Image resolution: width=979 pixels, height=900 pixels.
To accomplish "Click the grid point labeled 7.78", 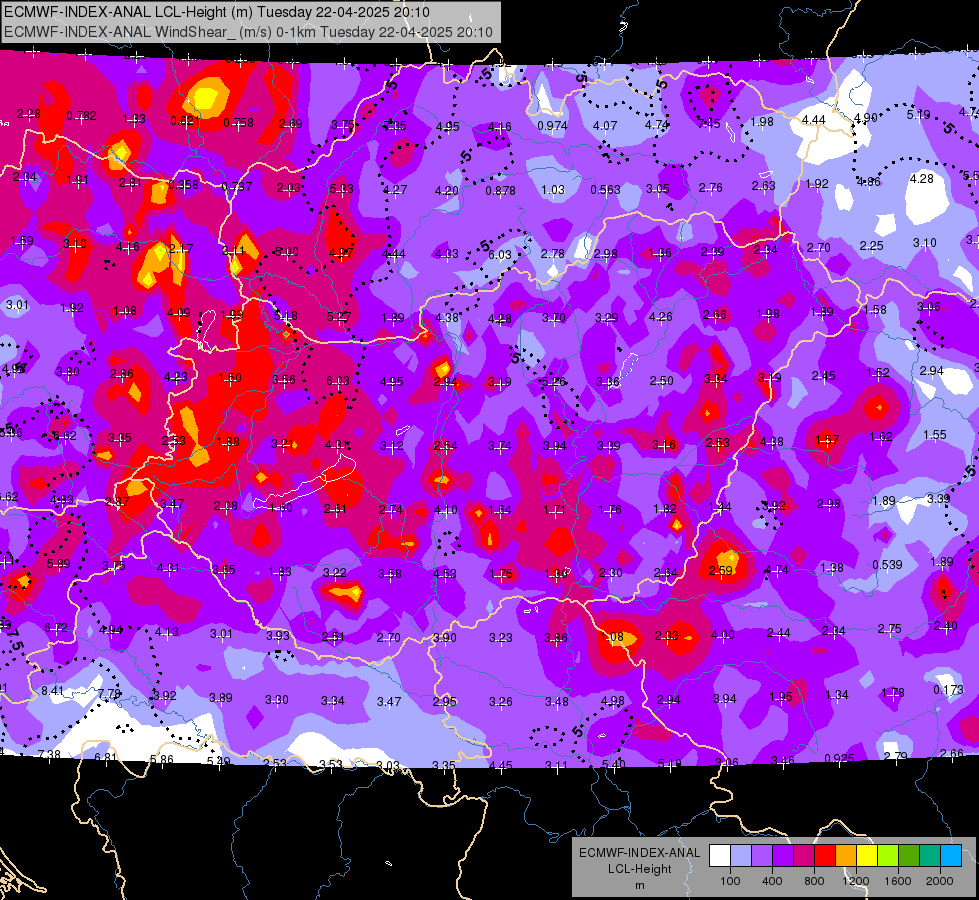I will click(109, 693).
